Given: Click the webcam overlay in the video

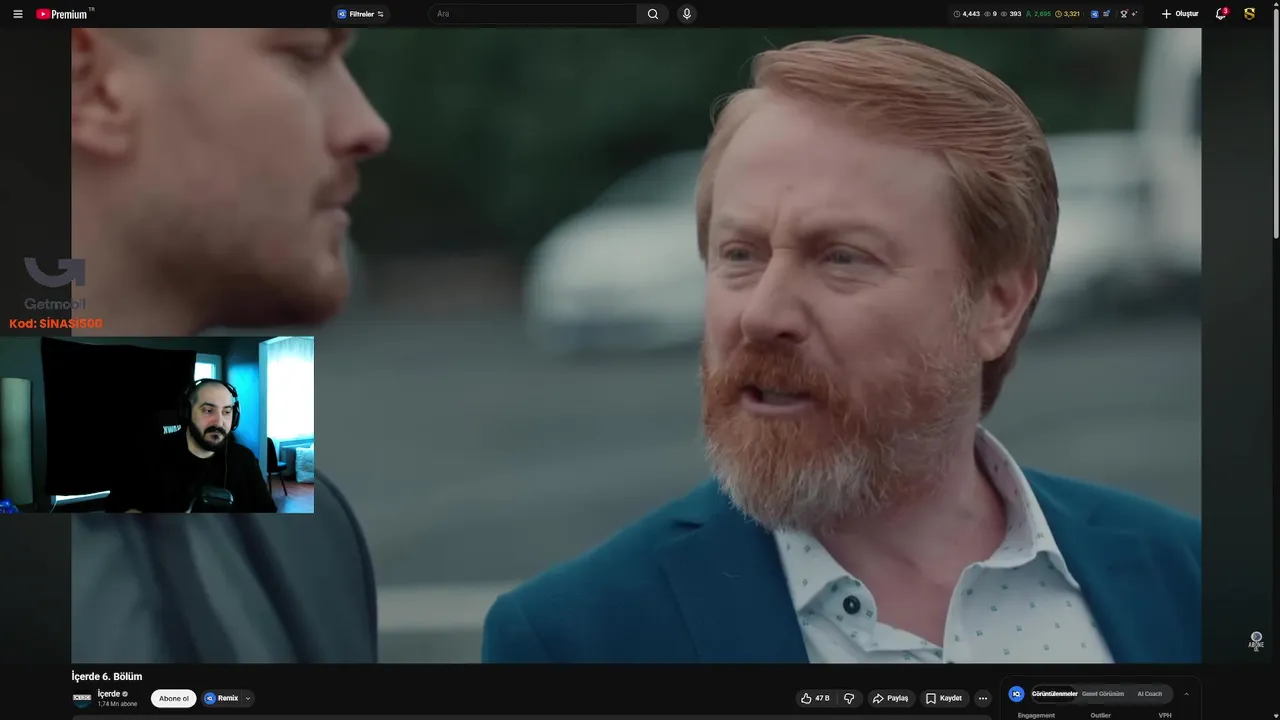Looking at the screenshot, I should point(157,425).
